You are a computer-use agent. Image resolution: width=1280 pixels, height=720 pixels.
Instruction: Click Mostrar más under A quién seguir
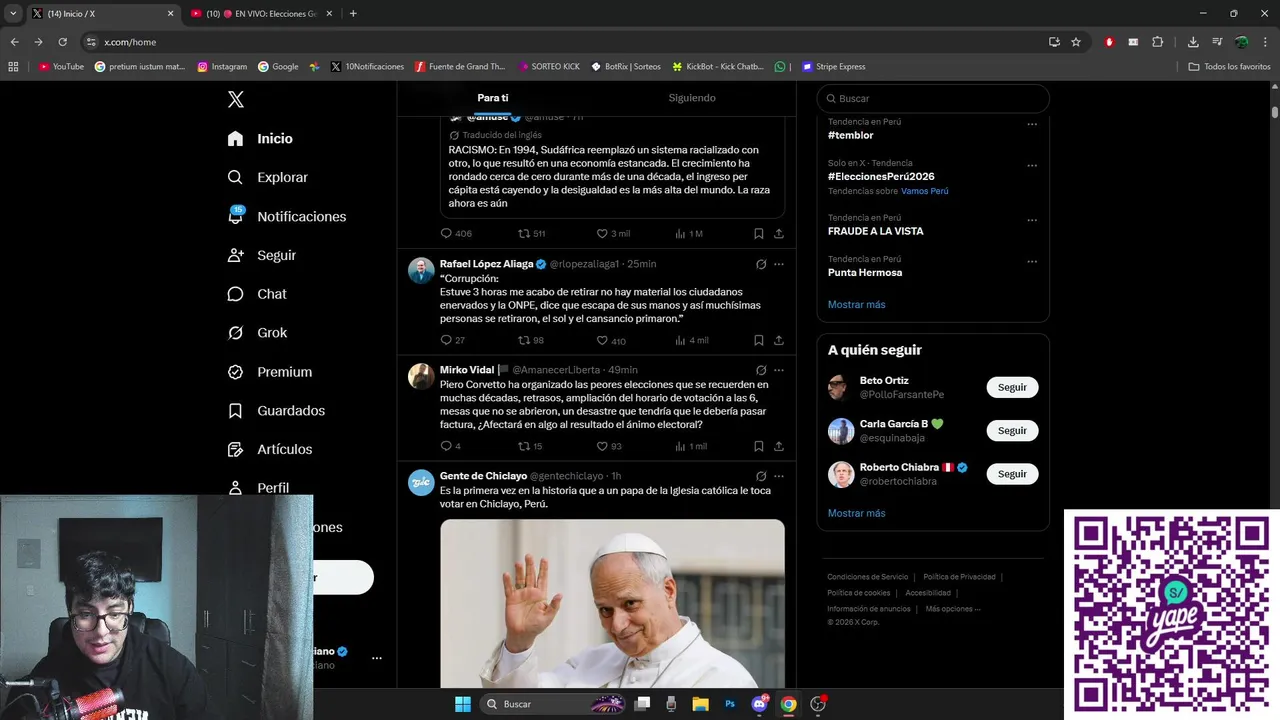[856, 513]
